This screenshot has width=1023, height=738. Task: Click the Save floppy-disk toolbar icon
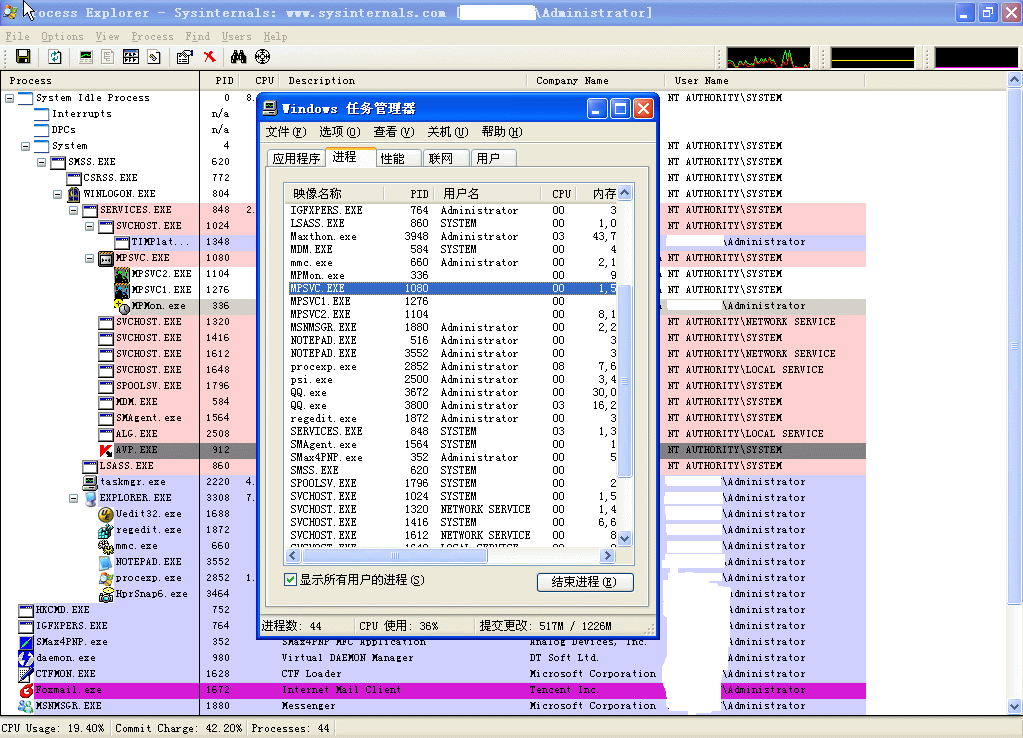pos(23,57)
